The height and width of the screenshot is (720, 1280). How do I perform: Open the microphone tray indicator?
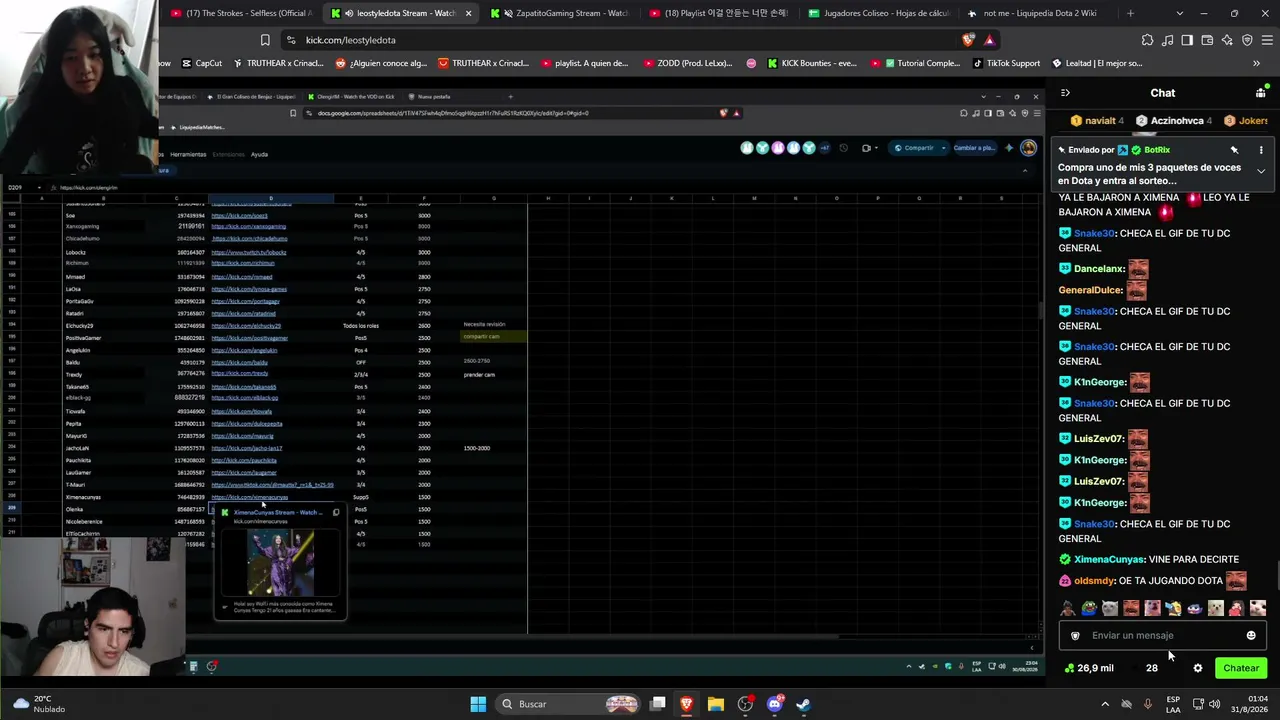tap(1147, 704)
